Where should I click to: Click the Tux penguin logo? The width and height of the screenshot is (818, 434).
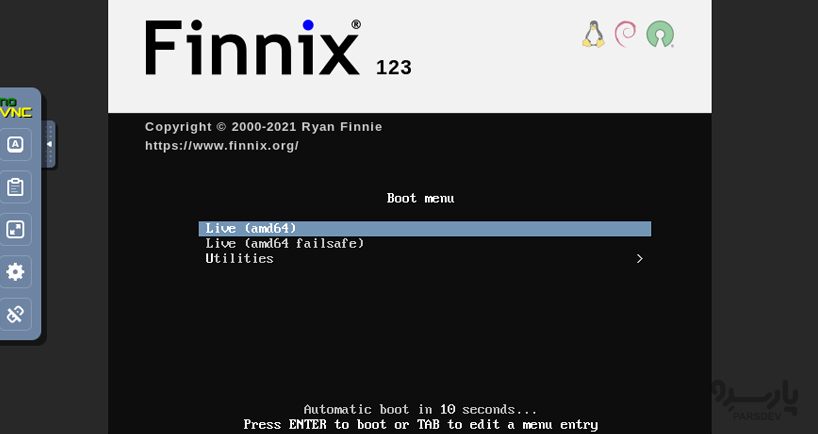tap(593, 34)
